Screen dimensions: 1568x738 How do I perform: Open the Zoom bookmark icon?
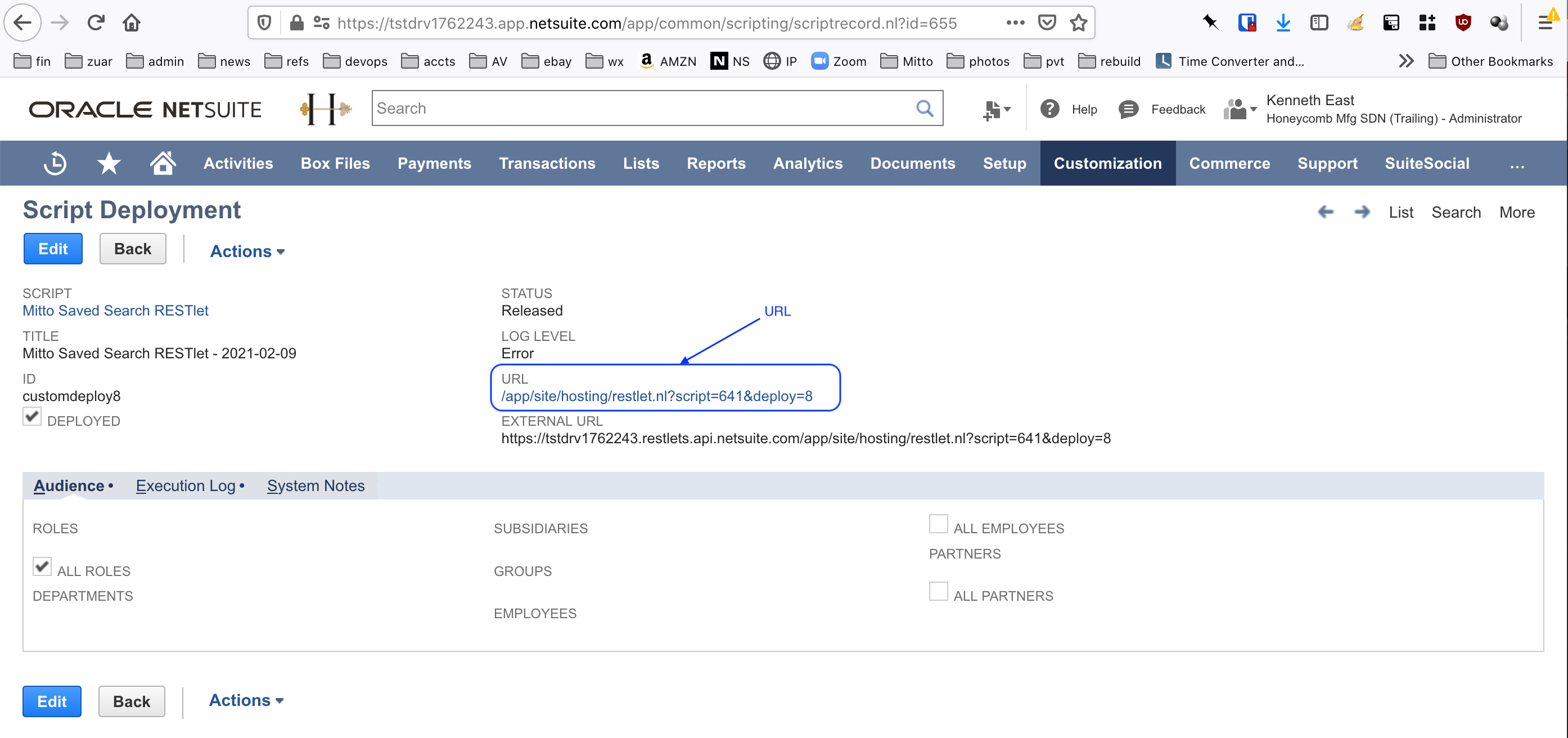click(x=820, y=61)
